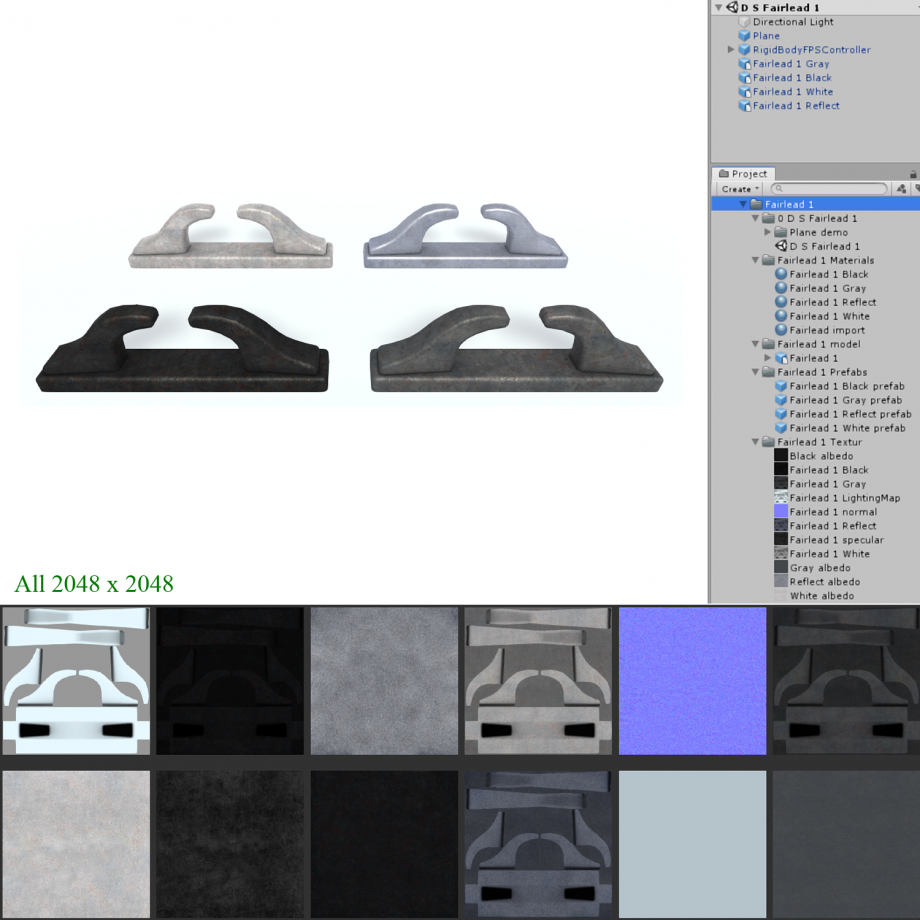Viewport: 920px width, 920px height.
Task: Click the Fairlead 1 Reflect prefab cube icon
Action: coord(781,414)
